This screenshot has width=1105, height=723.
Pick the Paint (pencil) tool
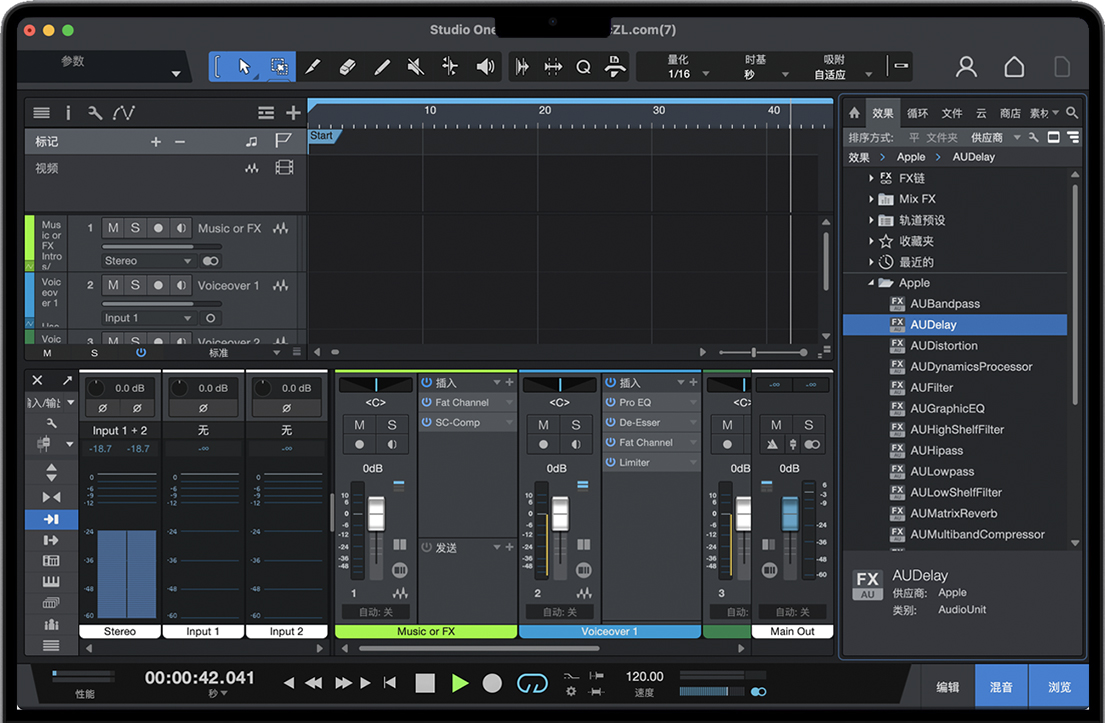tap(381, 67)
